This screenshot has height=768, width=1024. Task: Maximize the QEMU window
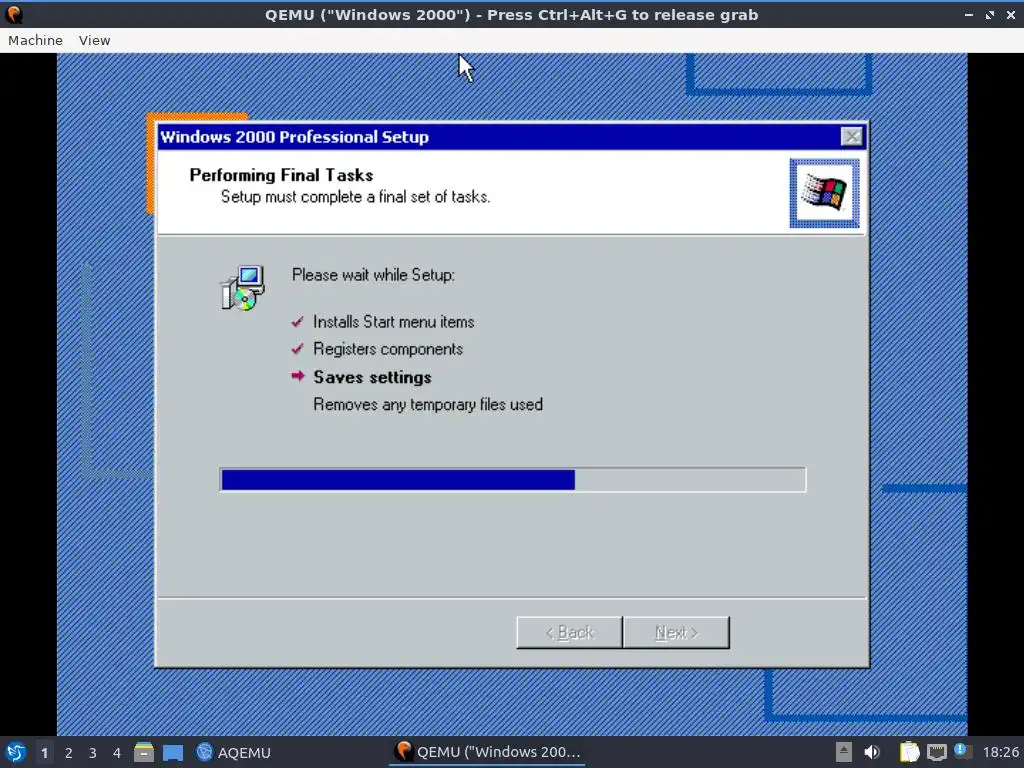tap(989, 14)
